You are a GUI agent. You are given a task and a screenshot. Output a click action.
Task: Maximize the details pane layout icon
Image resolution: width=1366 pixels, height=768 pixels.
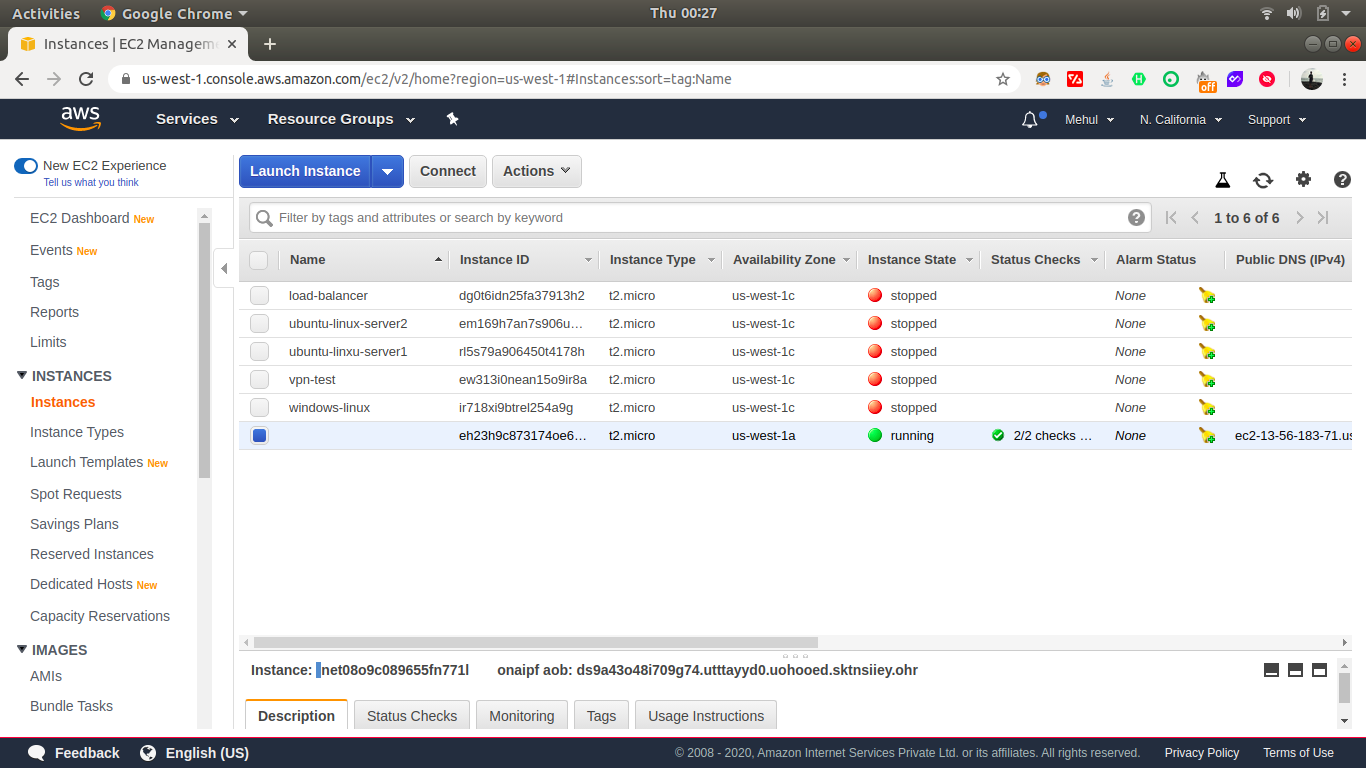click(1319, 670)
